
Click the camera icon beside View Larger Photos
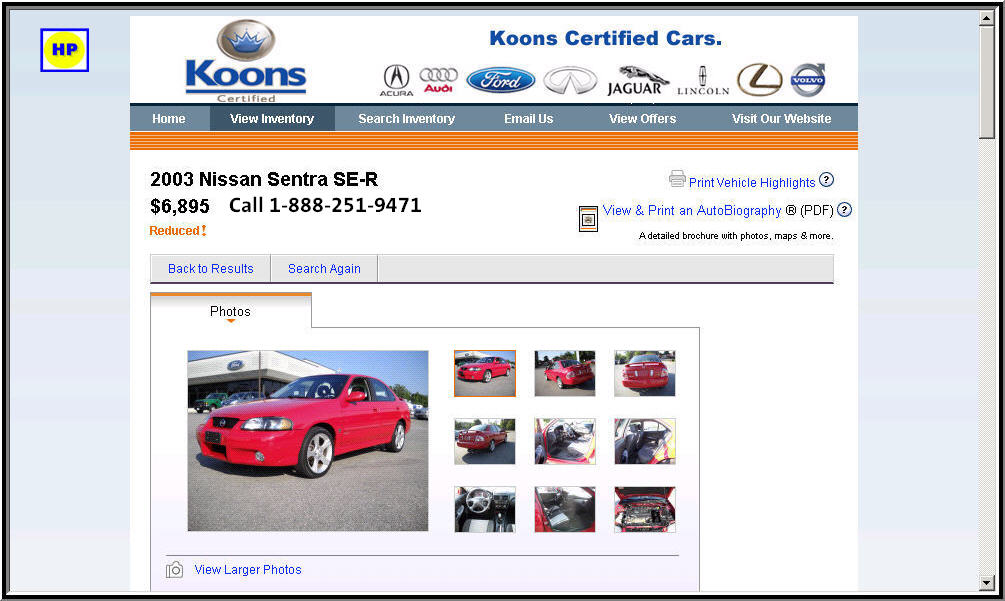click(174, 570)
